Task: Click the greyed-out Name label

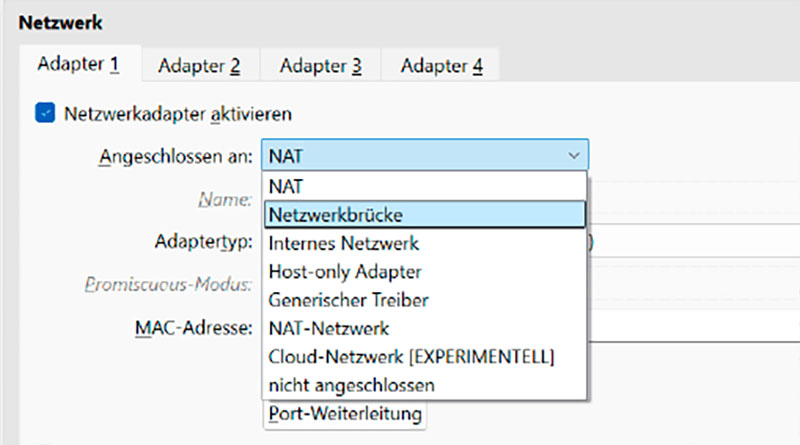Action: point(225,199)
